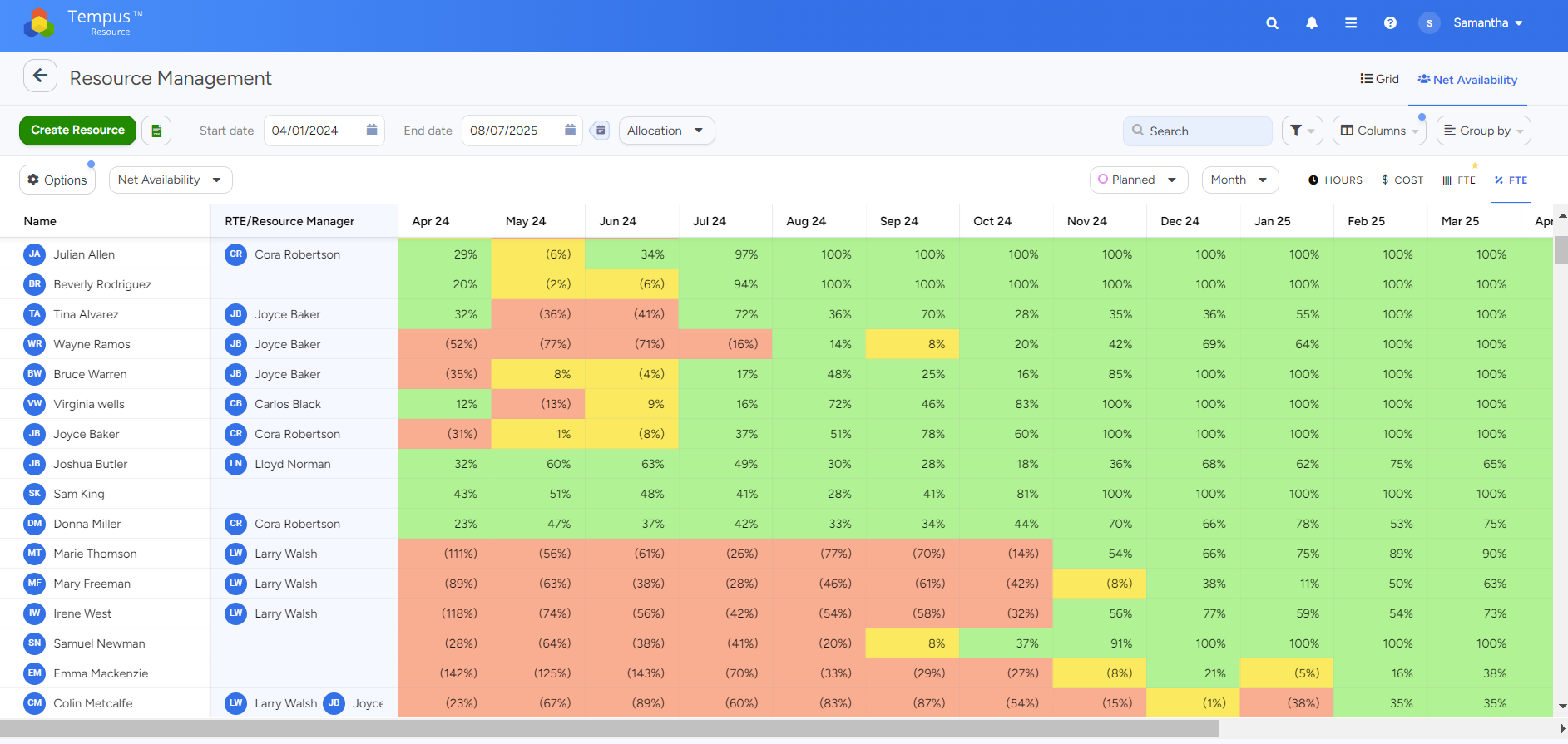Open the Options button

[x=57, y=180]
